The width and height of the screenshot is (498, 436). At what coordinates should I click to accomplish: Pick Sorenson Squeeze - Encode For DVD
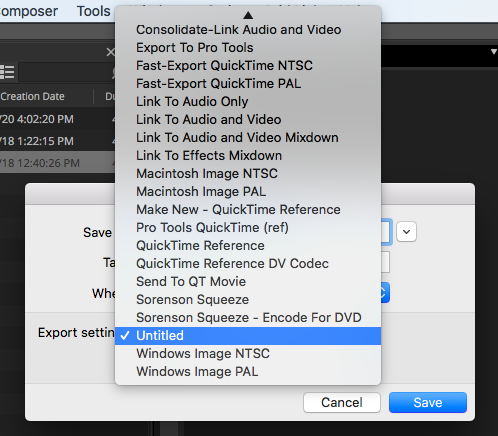[248, 318]
